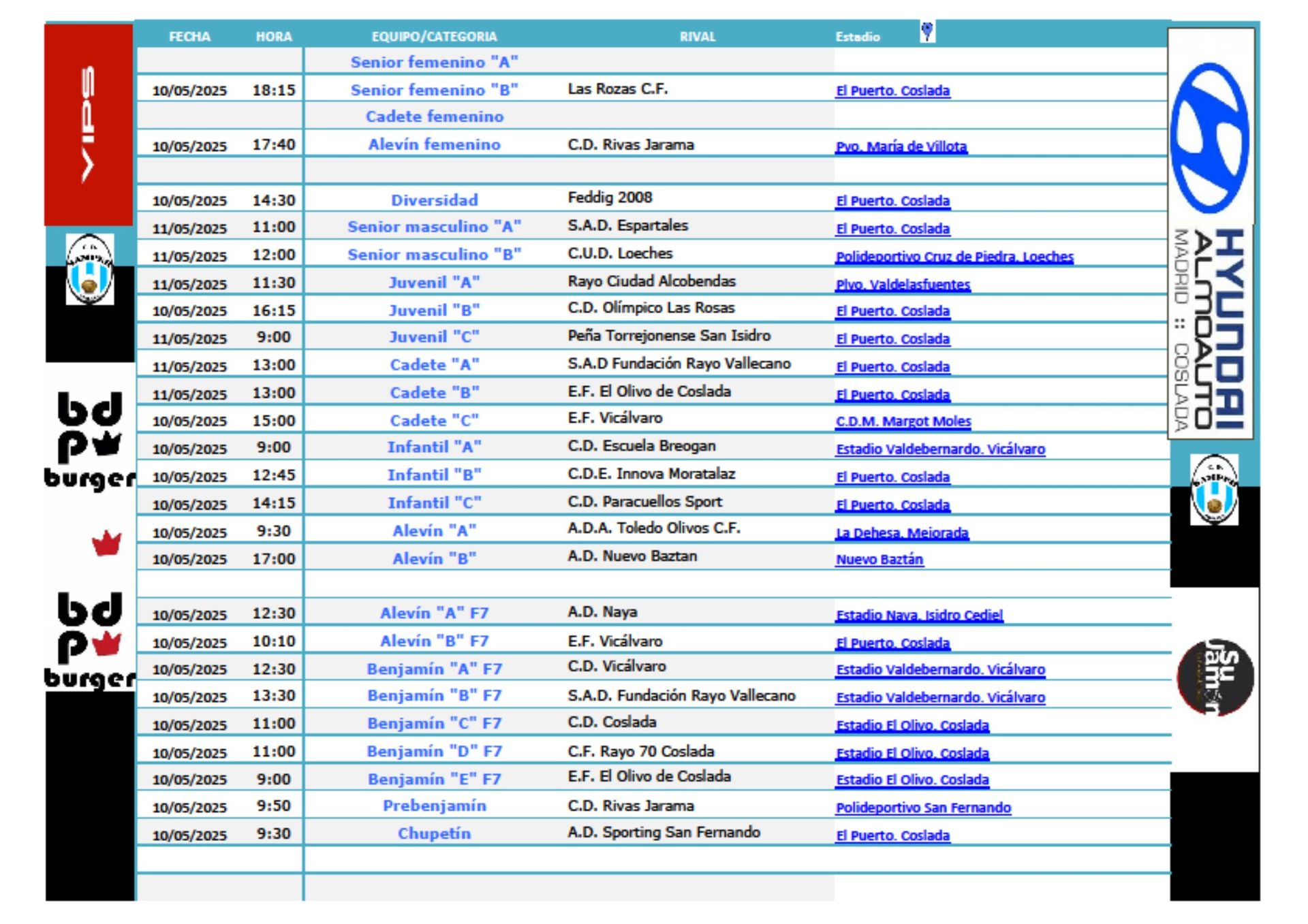The width and height of the screenshot is (1308, 924).
Task: Click the map pin icon beside Estadio
Action: click(926, 31)
